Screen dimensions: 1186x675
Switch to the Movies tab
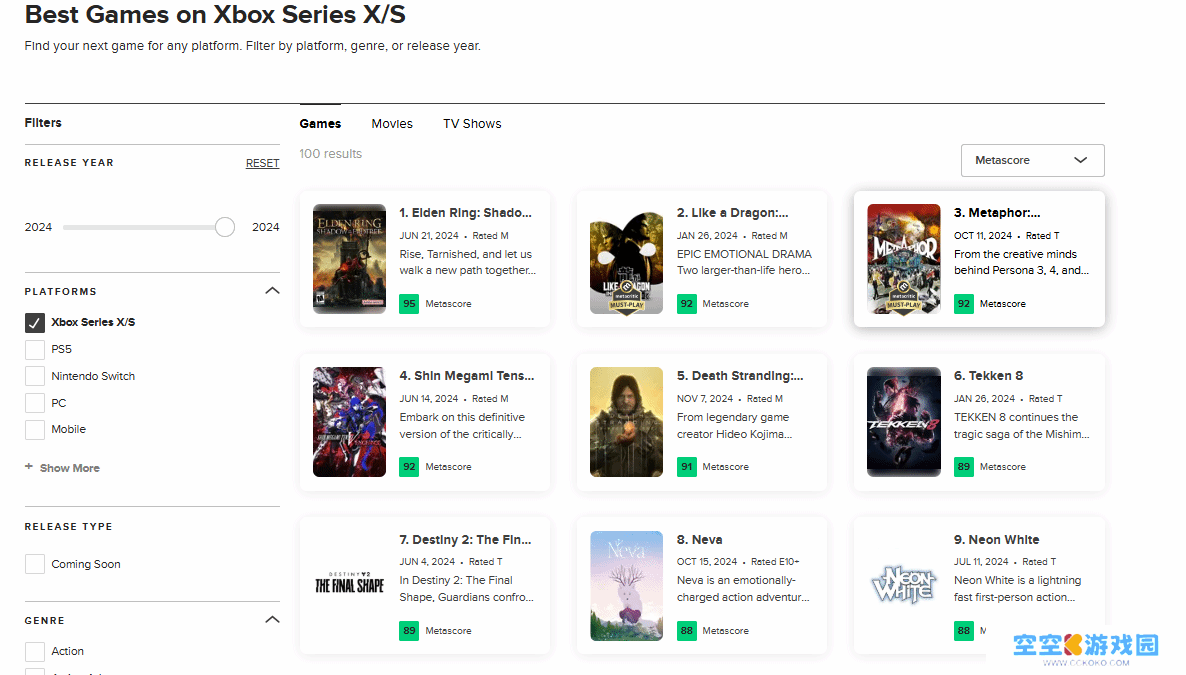pos(392,123)
